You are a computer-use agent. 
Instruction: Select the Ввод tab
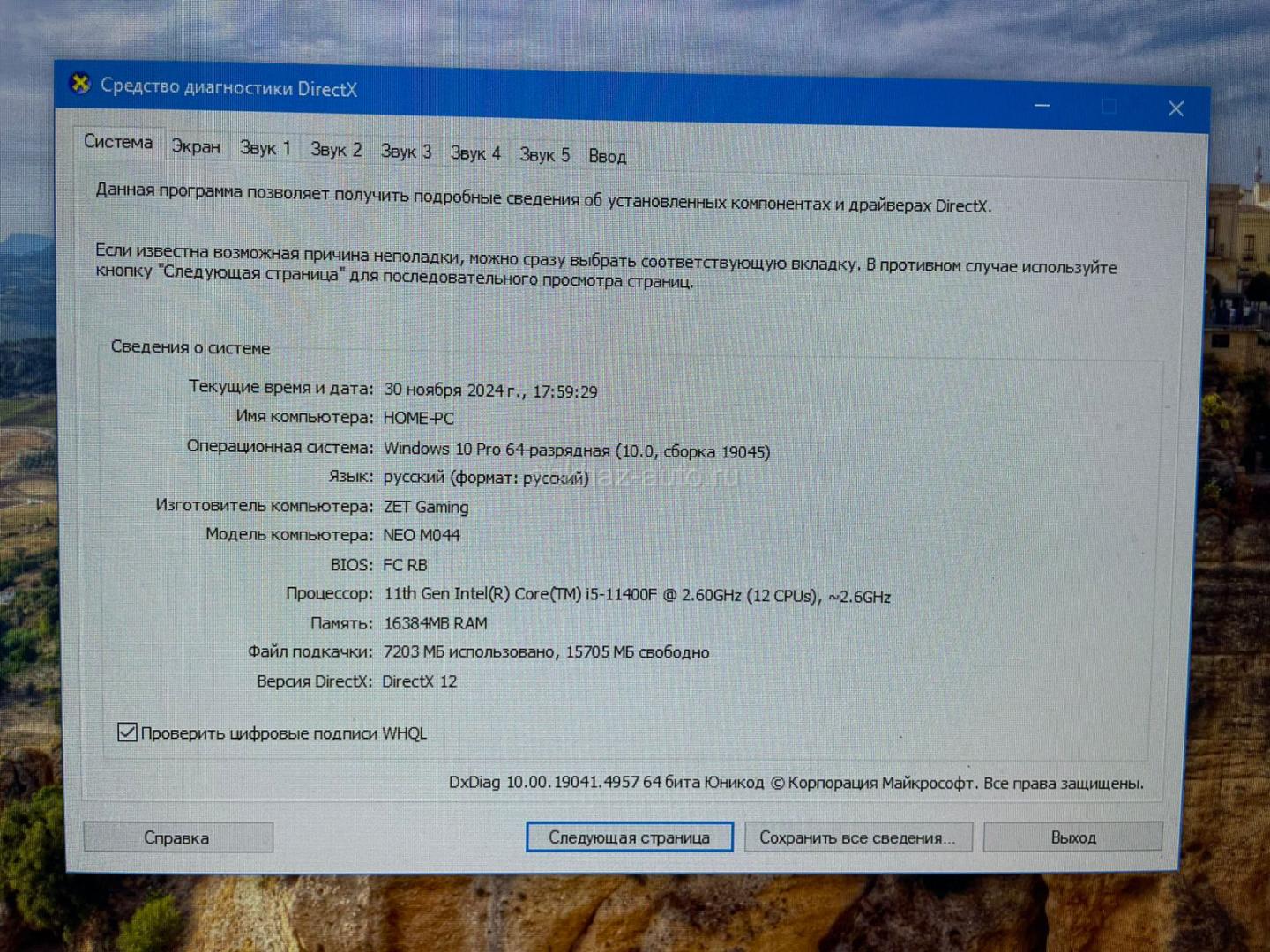[x=607, y=157]
